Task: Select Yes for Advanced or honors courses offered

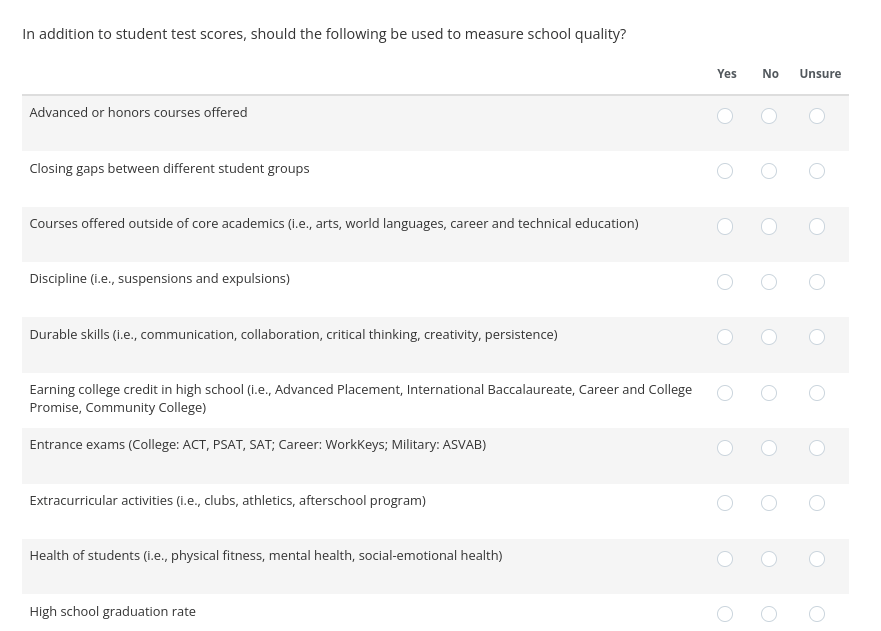Action: (725, 116)
